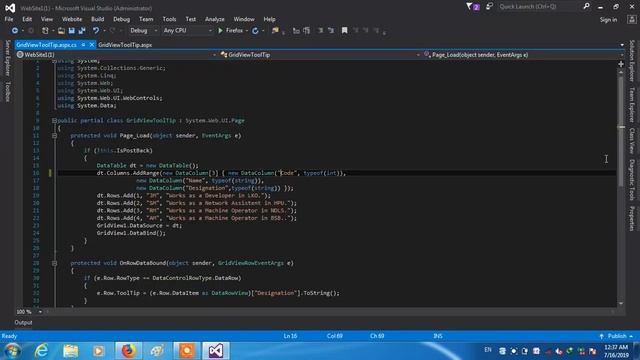Toggle a bookmark on the current line
This screenshot has height=360, width=640.
(344, 31)
